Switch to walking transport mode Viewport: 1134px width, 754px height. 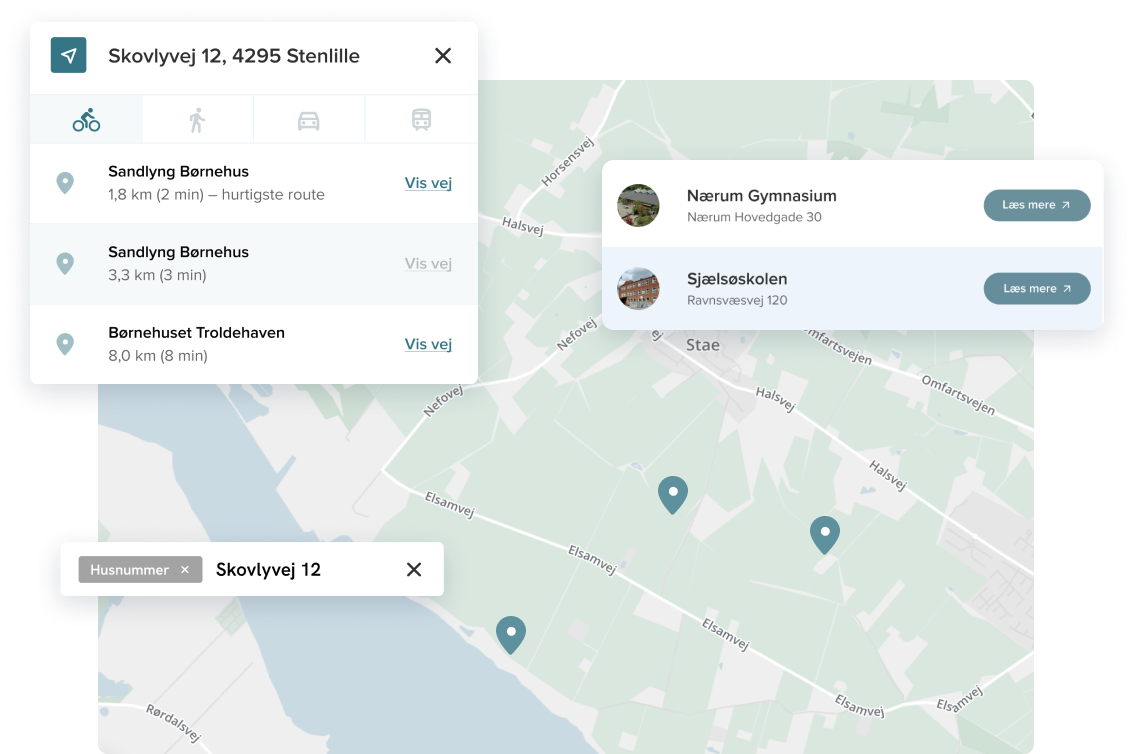[x=197, y=120]
